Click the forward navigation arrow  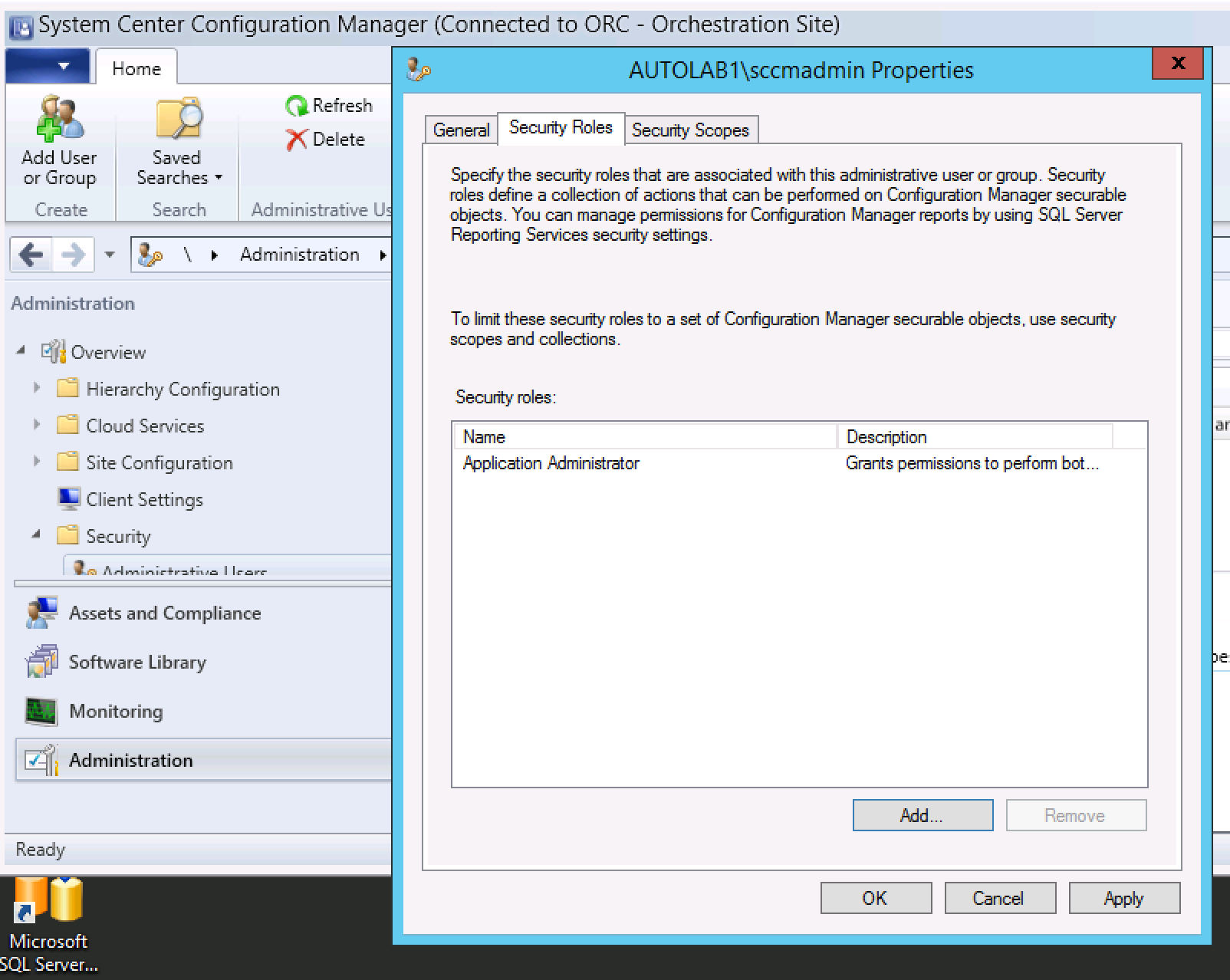tap(72, 255)
